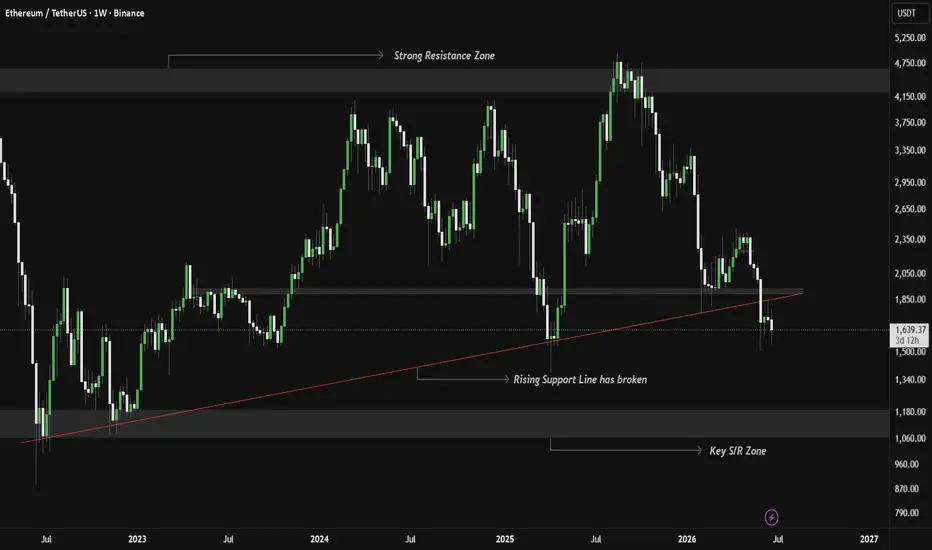Click the 960.00 price axis label
Image resolution: width=932 pixels, height=550 pixels.
(906, 464)
